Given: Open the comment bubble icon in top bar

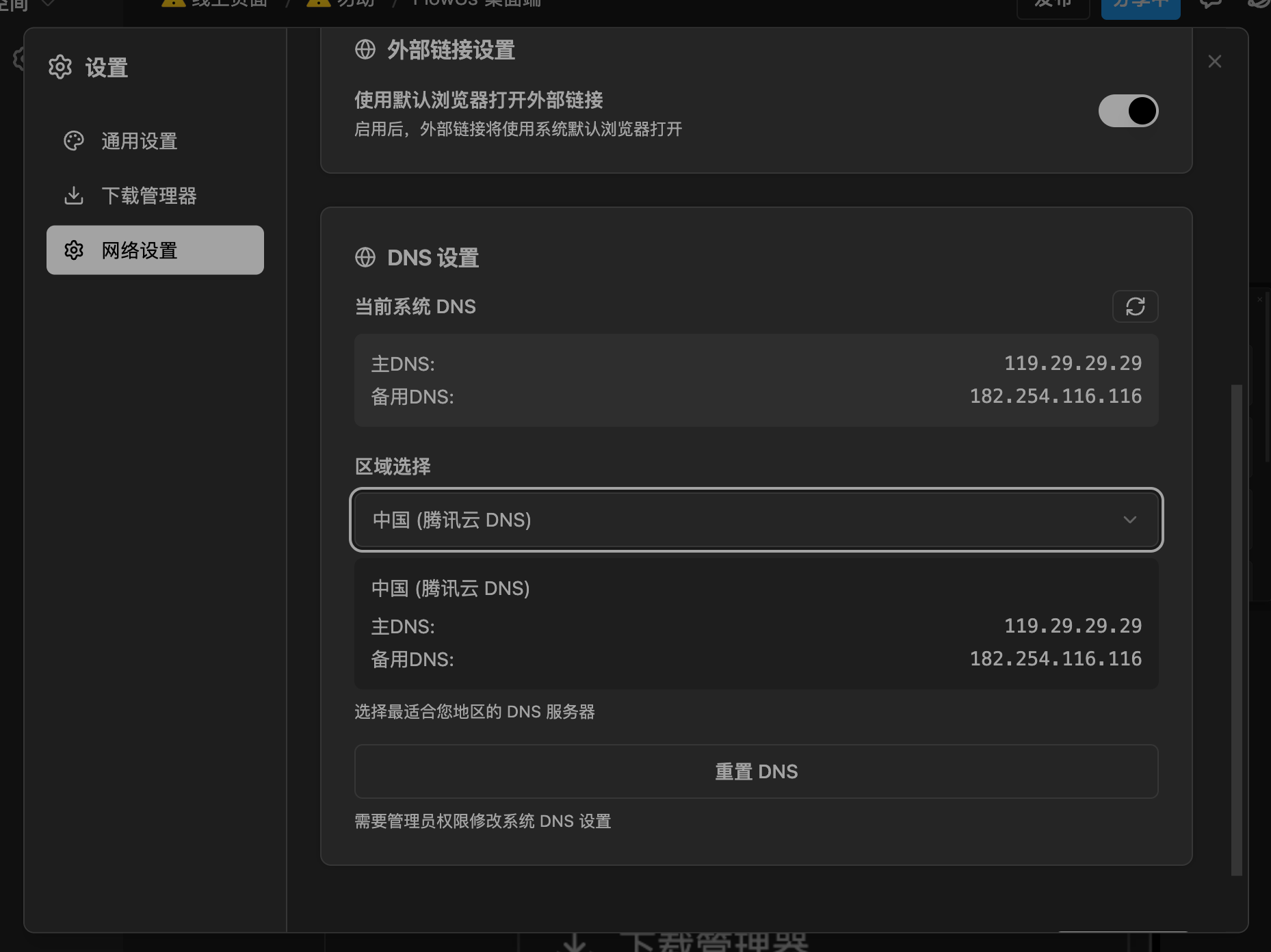Looking at the screenshot, I should pyautogui.click(x=1210, y=4).
